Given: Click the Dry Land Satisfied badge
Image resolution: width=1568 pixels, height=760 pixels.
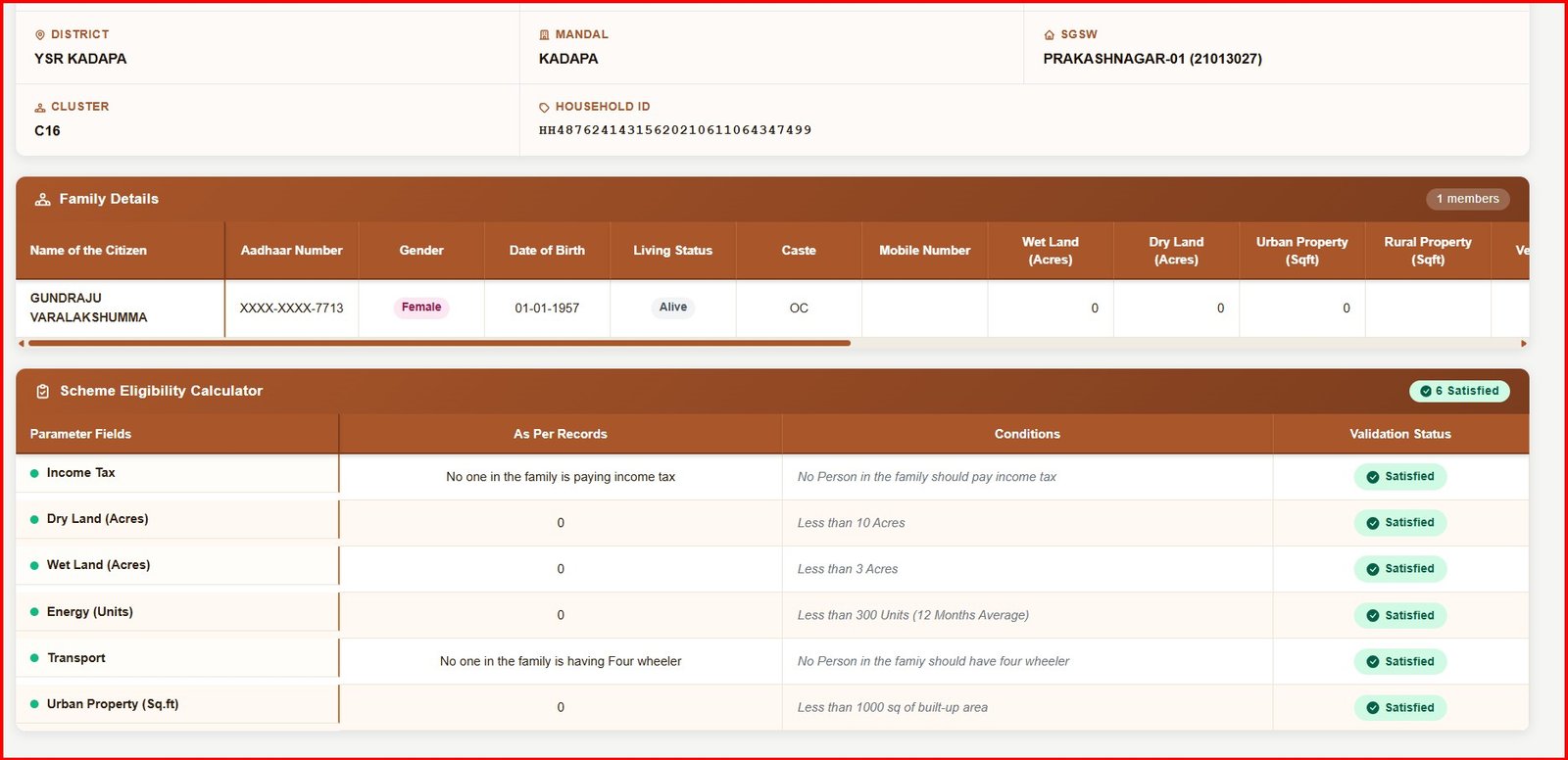Looking at the screenshot, I should [x=1400, y=523].
